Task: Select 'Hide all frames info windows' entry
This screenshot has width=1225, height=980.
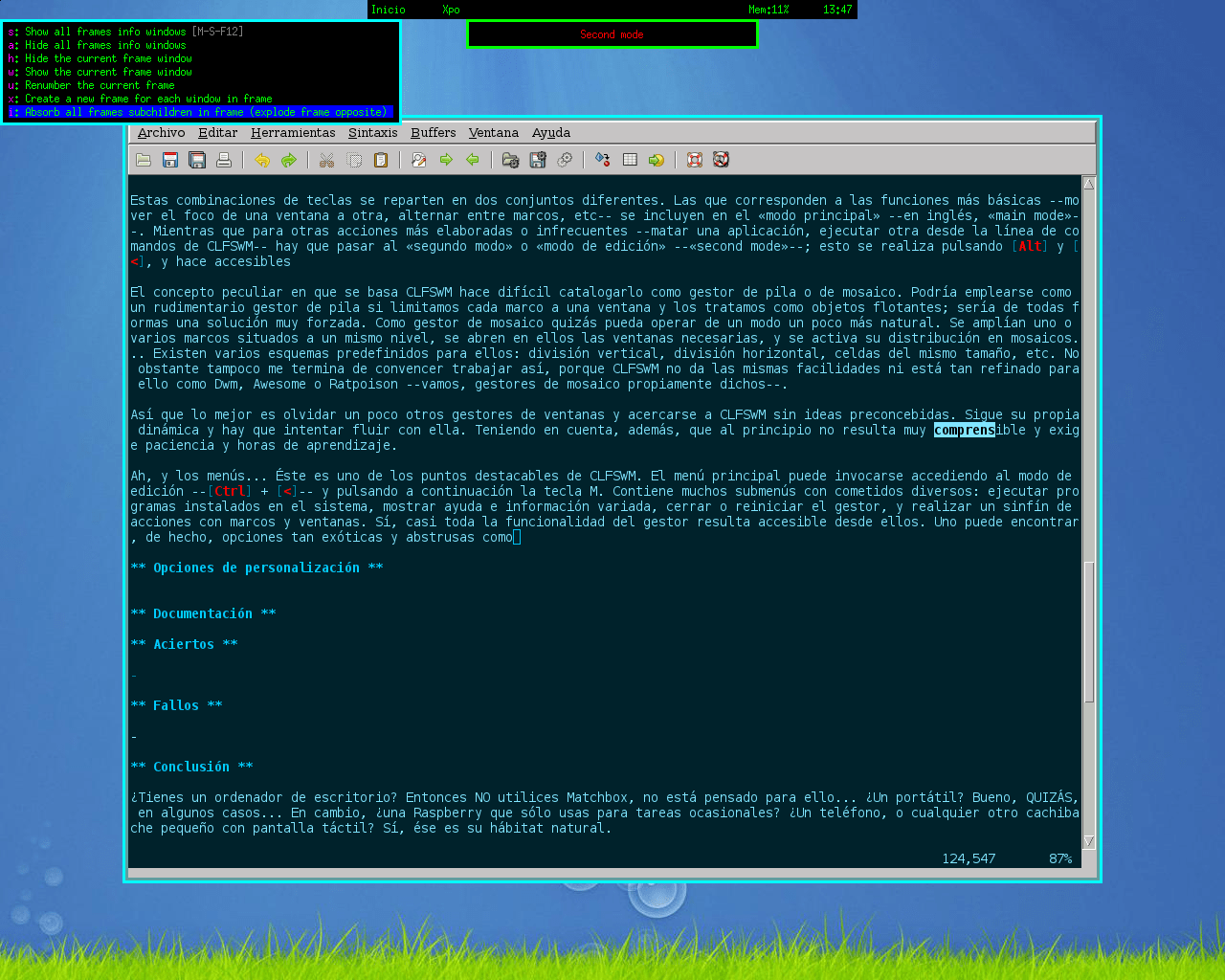Action: tap(201, 45)
